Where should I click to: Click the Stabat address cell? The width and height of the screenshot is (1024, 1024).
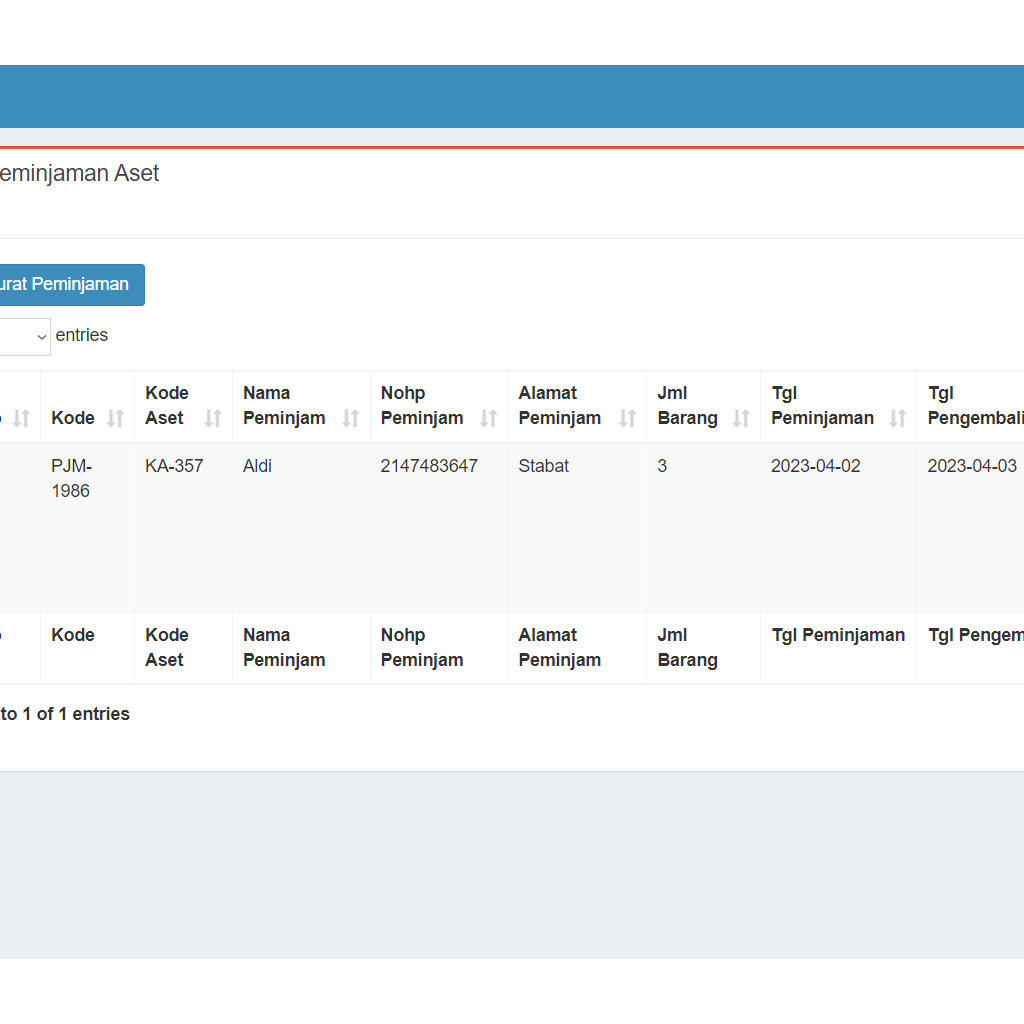click(x=543, y=466)
